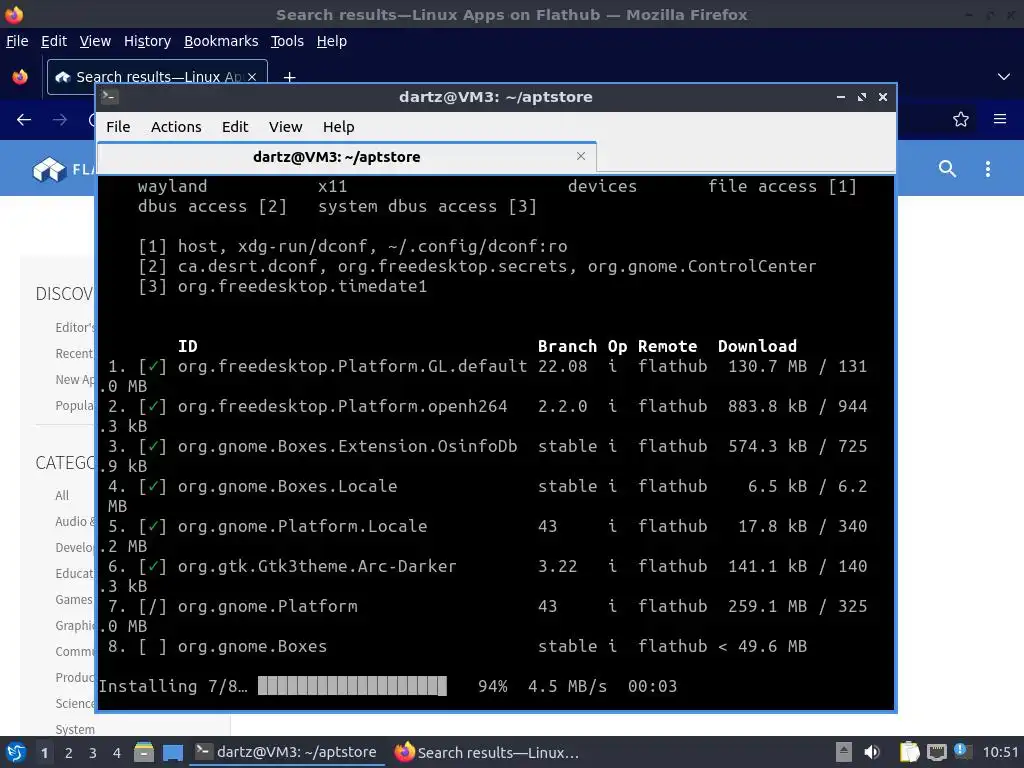Image resolution: width=1024 pixels, height=768 pixels.
Task: Click the 10:51 taskbar clock
Action: [1000, 752]
